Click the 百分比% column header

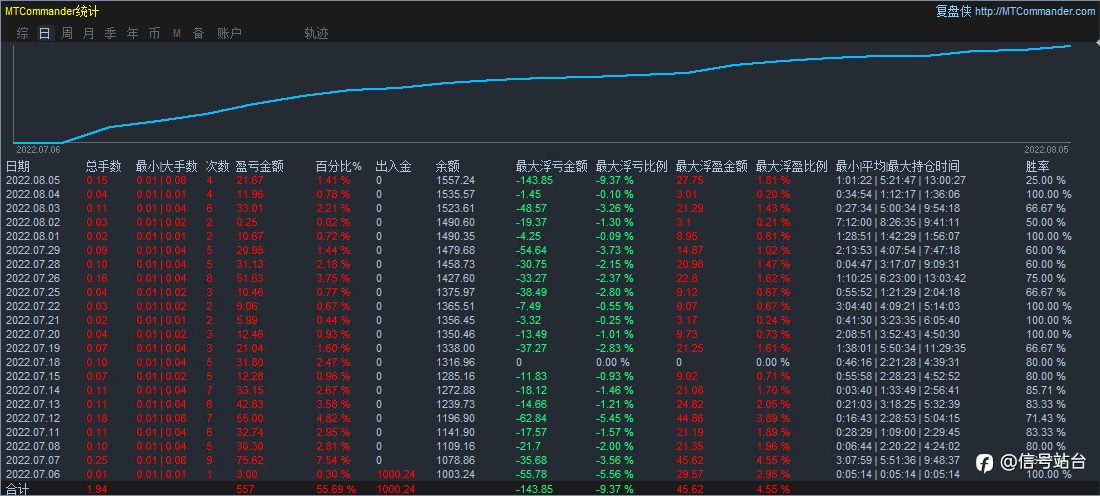click(x=339, y=166)
